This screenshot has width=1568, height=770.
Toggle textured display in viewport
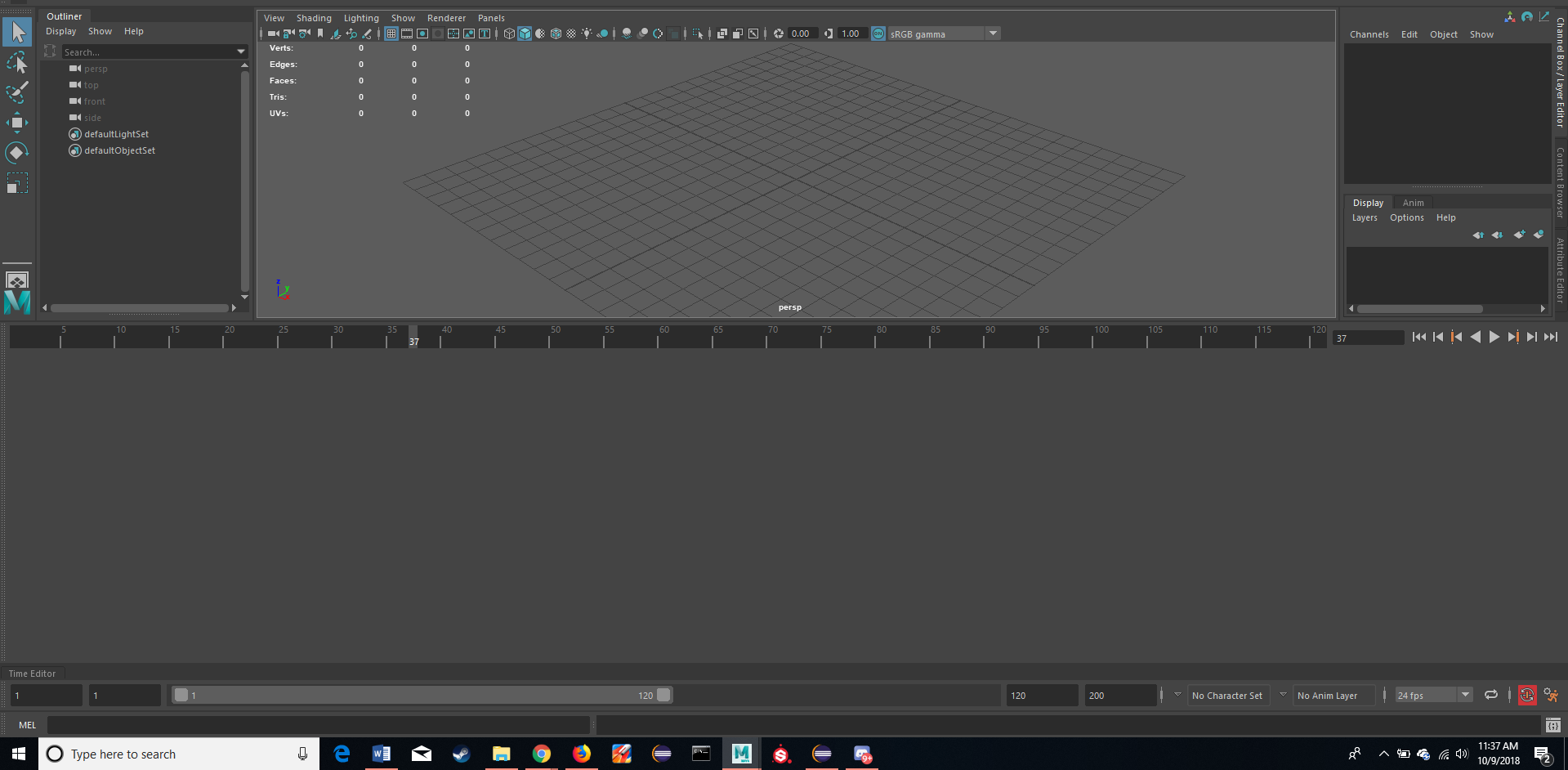[556, 34]
